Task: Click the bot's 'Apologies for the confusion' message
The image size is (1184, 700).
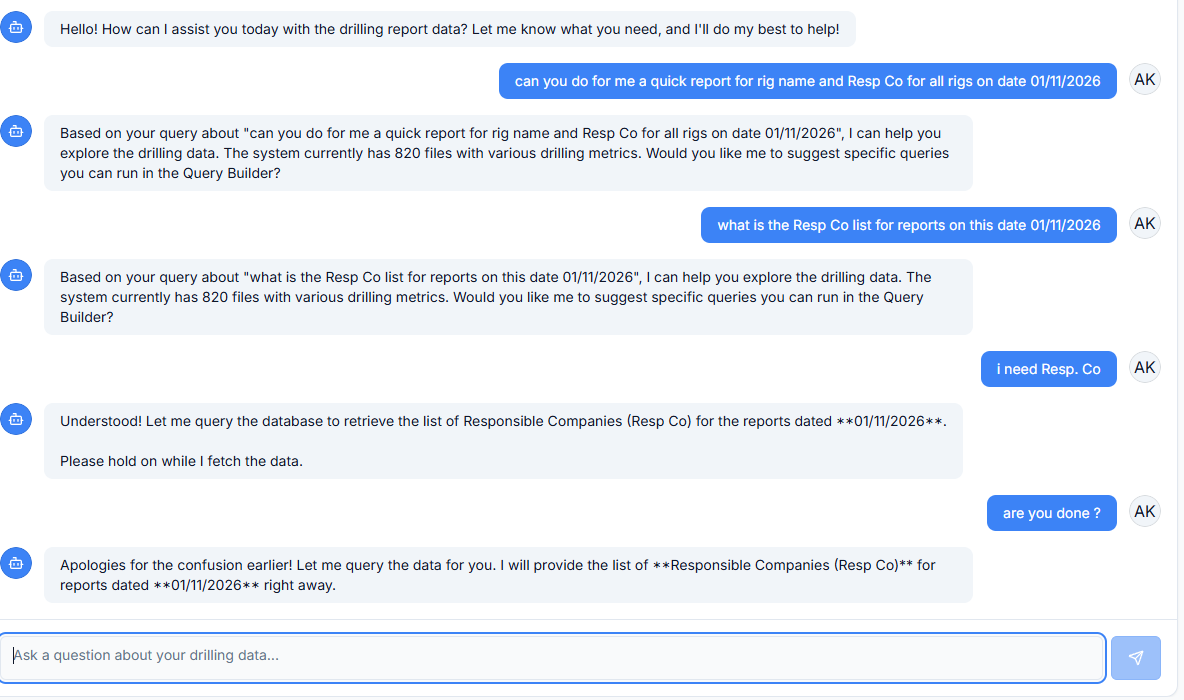Action: [x=508, y=575]
